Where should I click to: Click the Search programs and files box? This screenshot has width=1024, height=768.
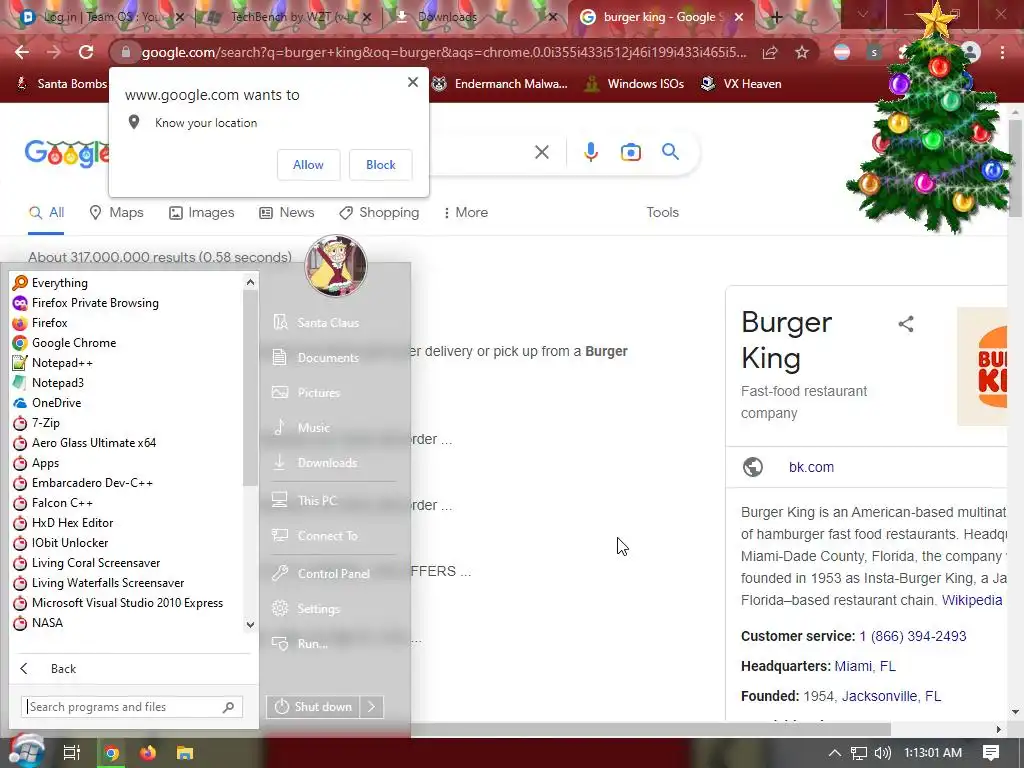[x=131, y=707]
